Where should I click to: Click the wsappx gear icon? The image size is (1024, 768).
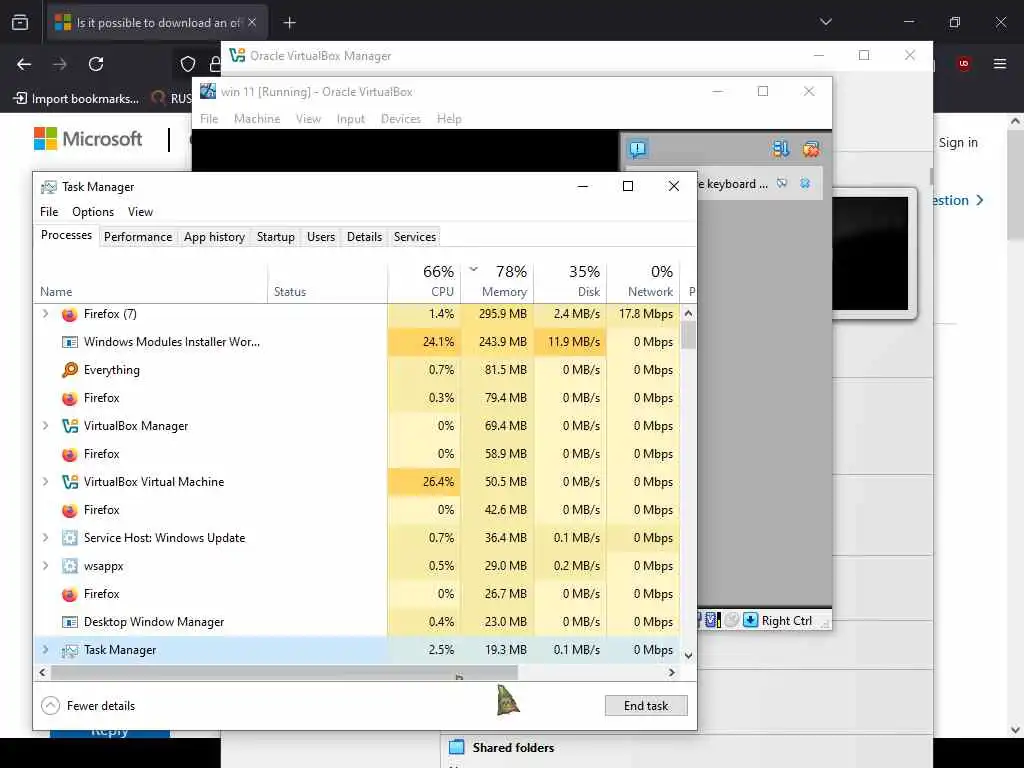pyautogui.click(x=70, y=566)
